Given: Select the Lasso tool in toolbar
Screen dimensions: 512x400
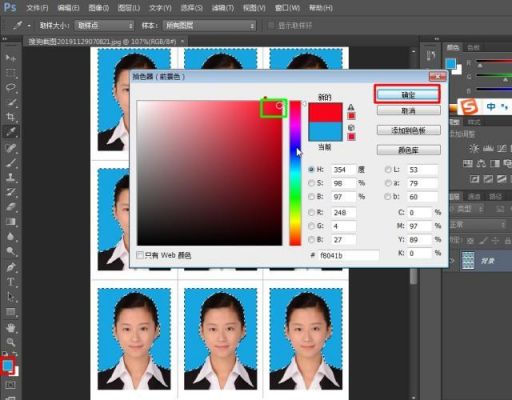Looking at the screenshot, I should pos(11,87).
